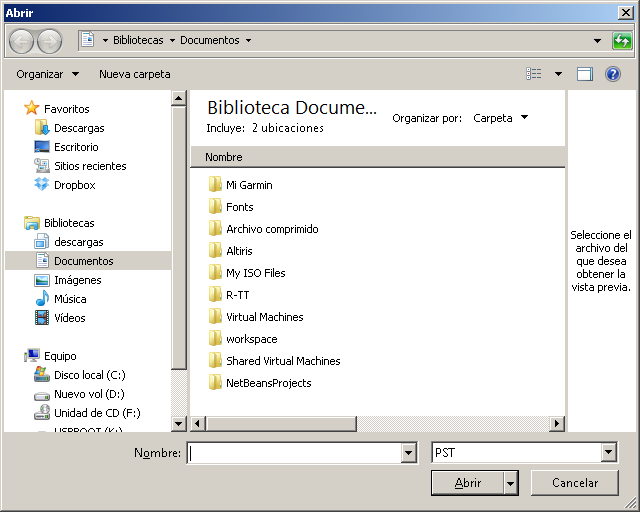
Task: Expand the address bar history dropdown
Action: [x=597, y=40]
